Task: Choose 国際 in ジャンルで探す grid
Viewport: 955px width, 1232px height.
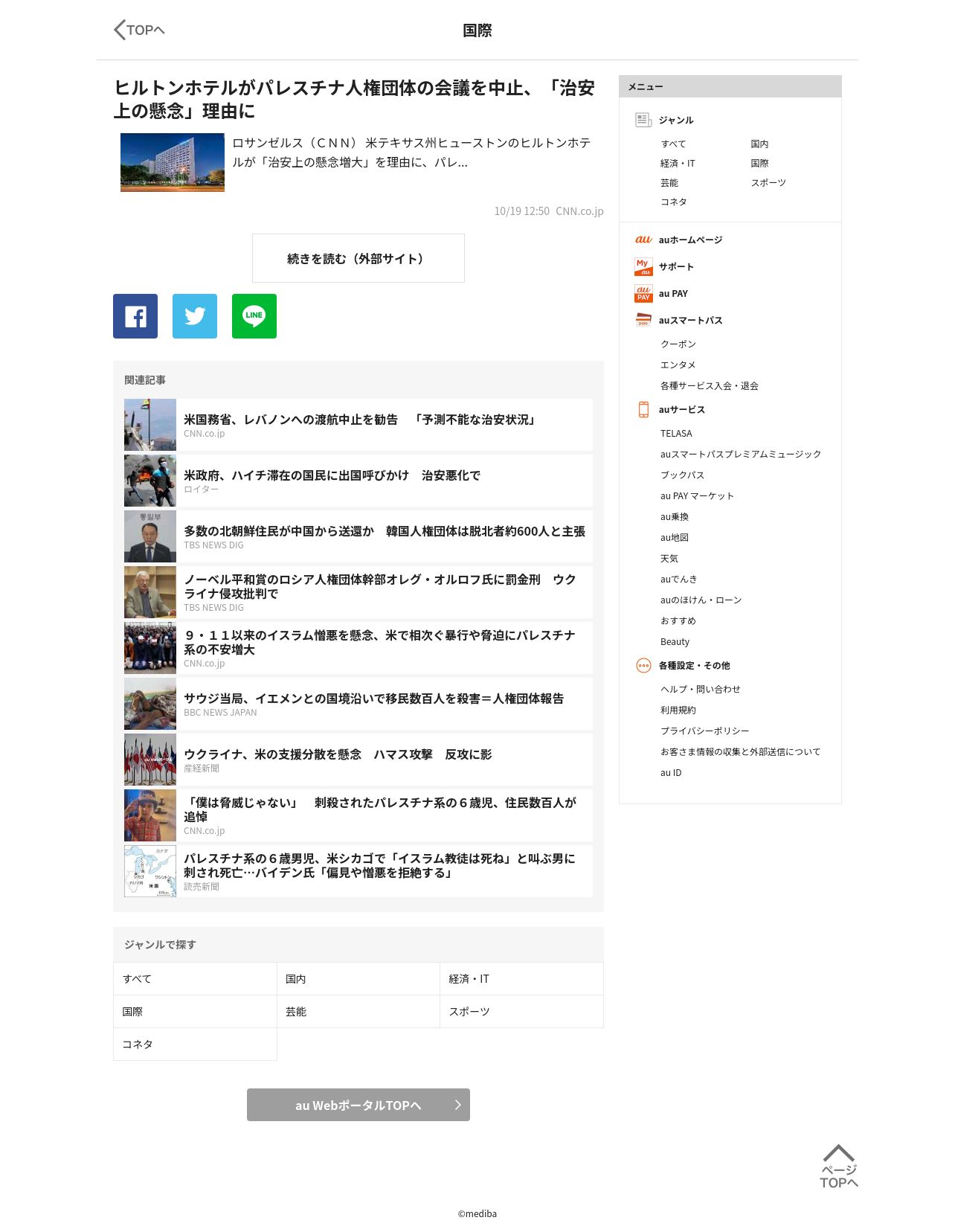Action: point(195,1011)
